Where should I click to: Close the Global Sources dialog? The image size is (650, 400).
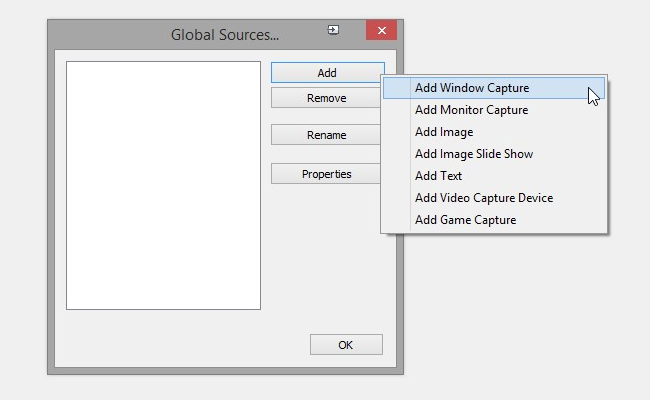coord(381,30)
